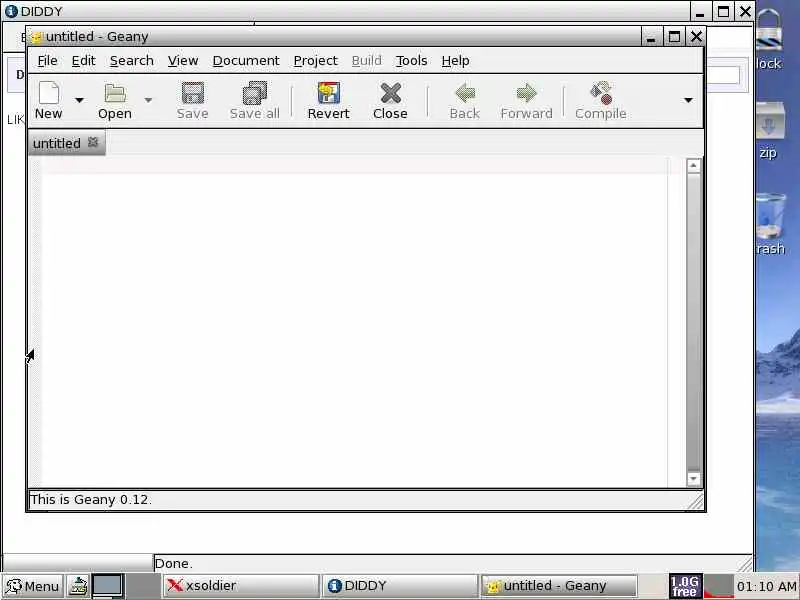Click the Save toolbar icon

(x=192, y=93)
